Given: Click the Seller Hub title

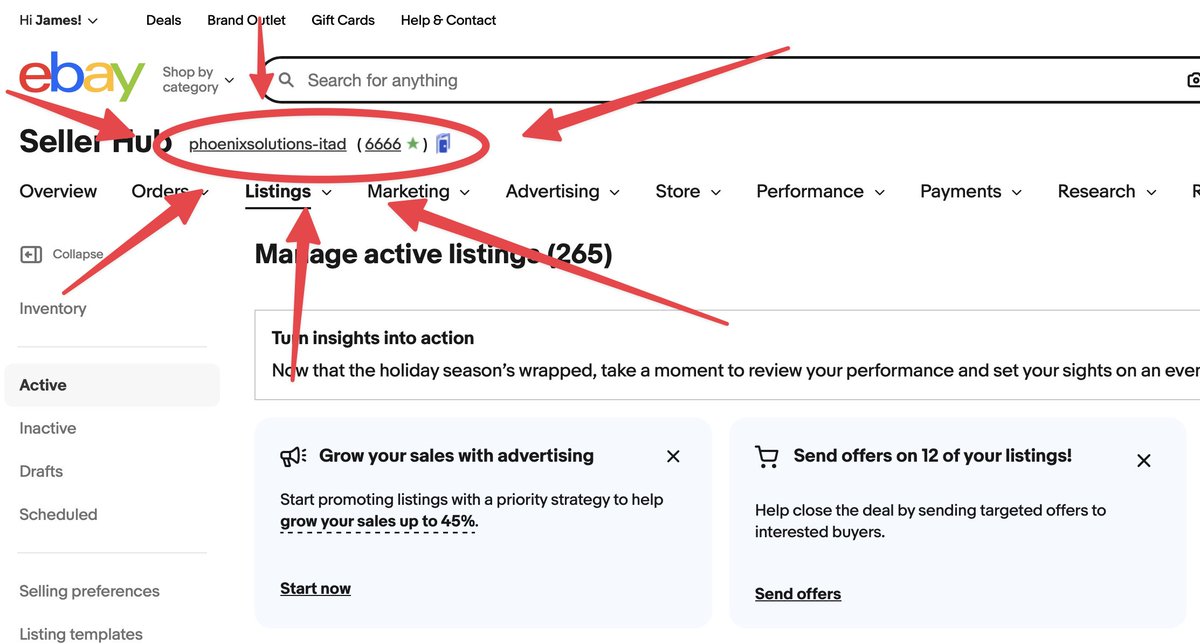Looking at the screenshot, I should [x=95, y=142].
